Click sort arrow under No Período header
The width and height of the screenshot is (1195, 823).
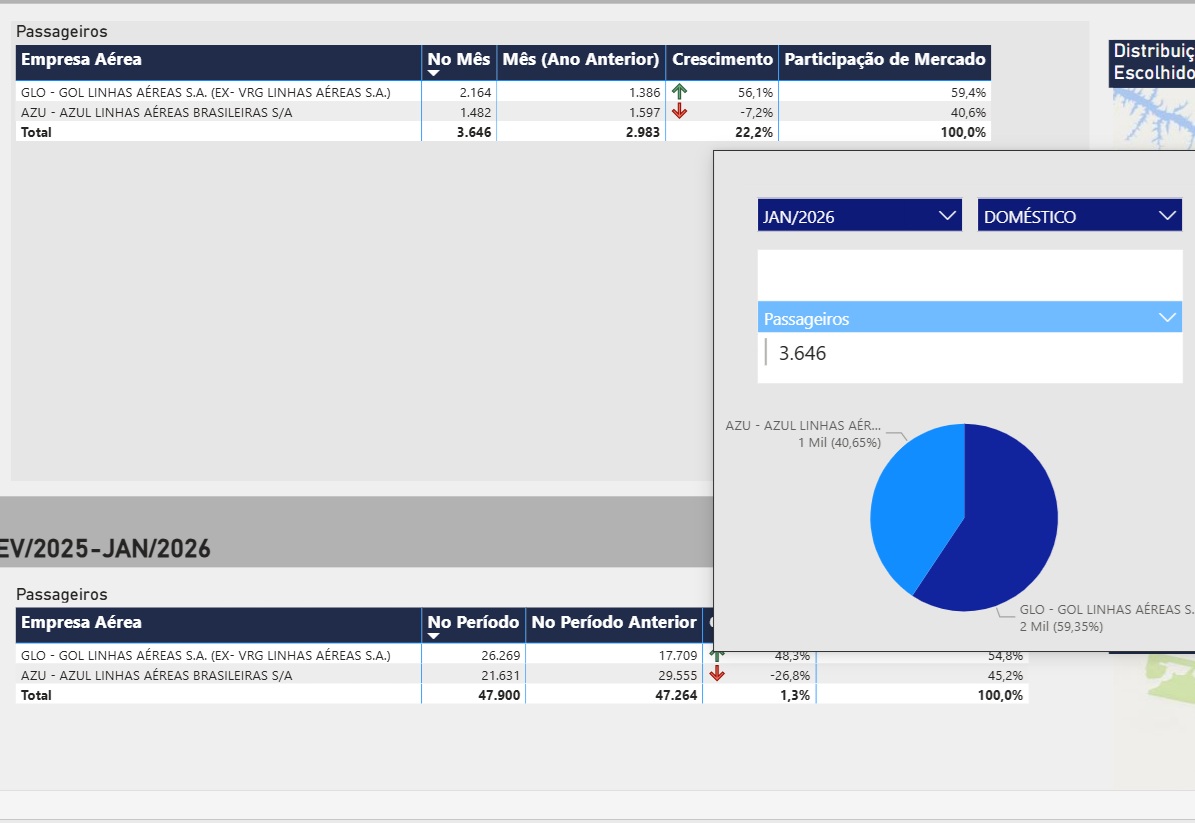tap(434, 636)
